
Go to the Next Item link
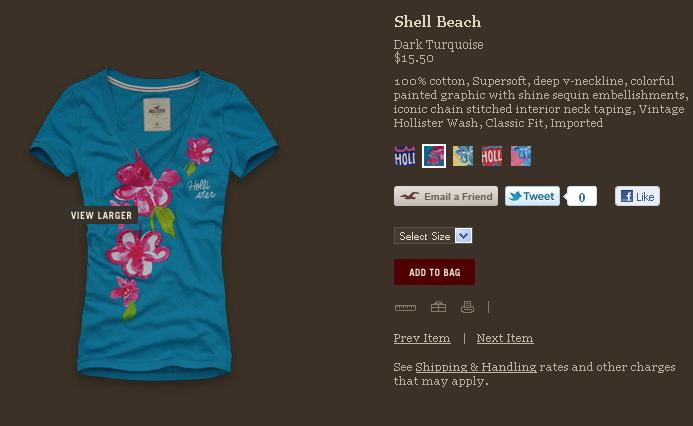[505, 338]
